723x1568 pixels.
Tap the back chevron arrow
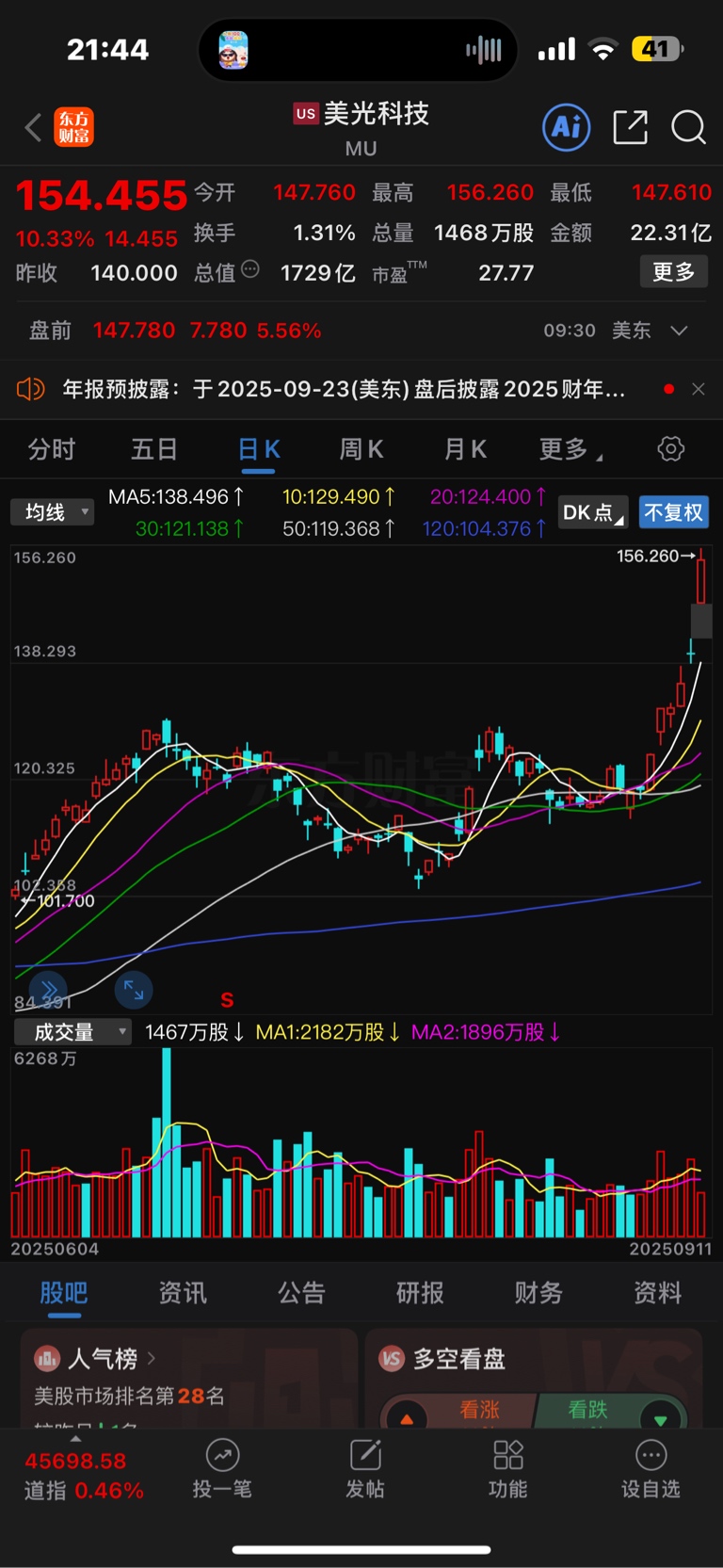pyautogui.click(x=33, y=127)
